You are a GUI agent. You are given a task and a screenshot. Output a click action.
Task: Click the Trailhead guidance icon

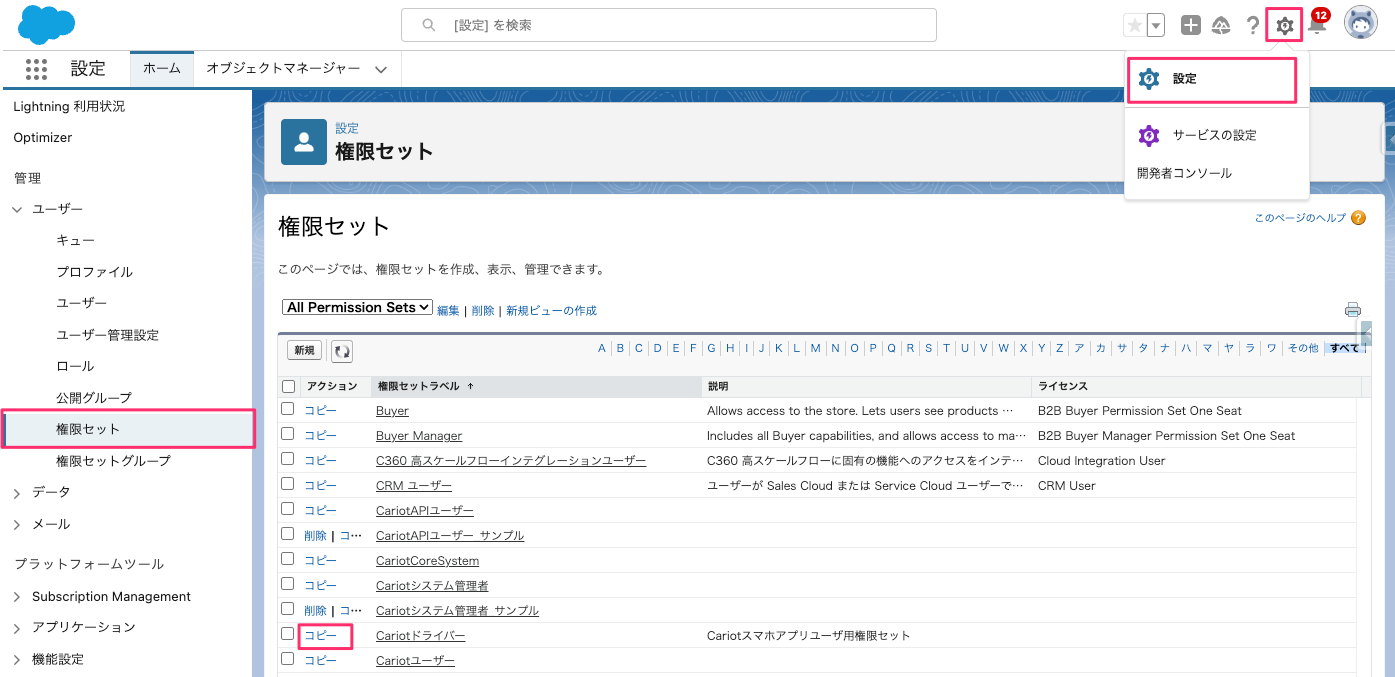coord(1221,26)
